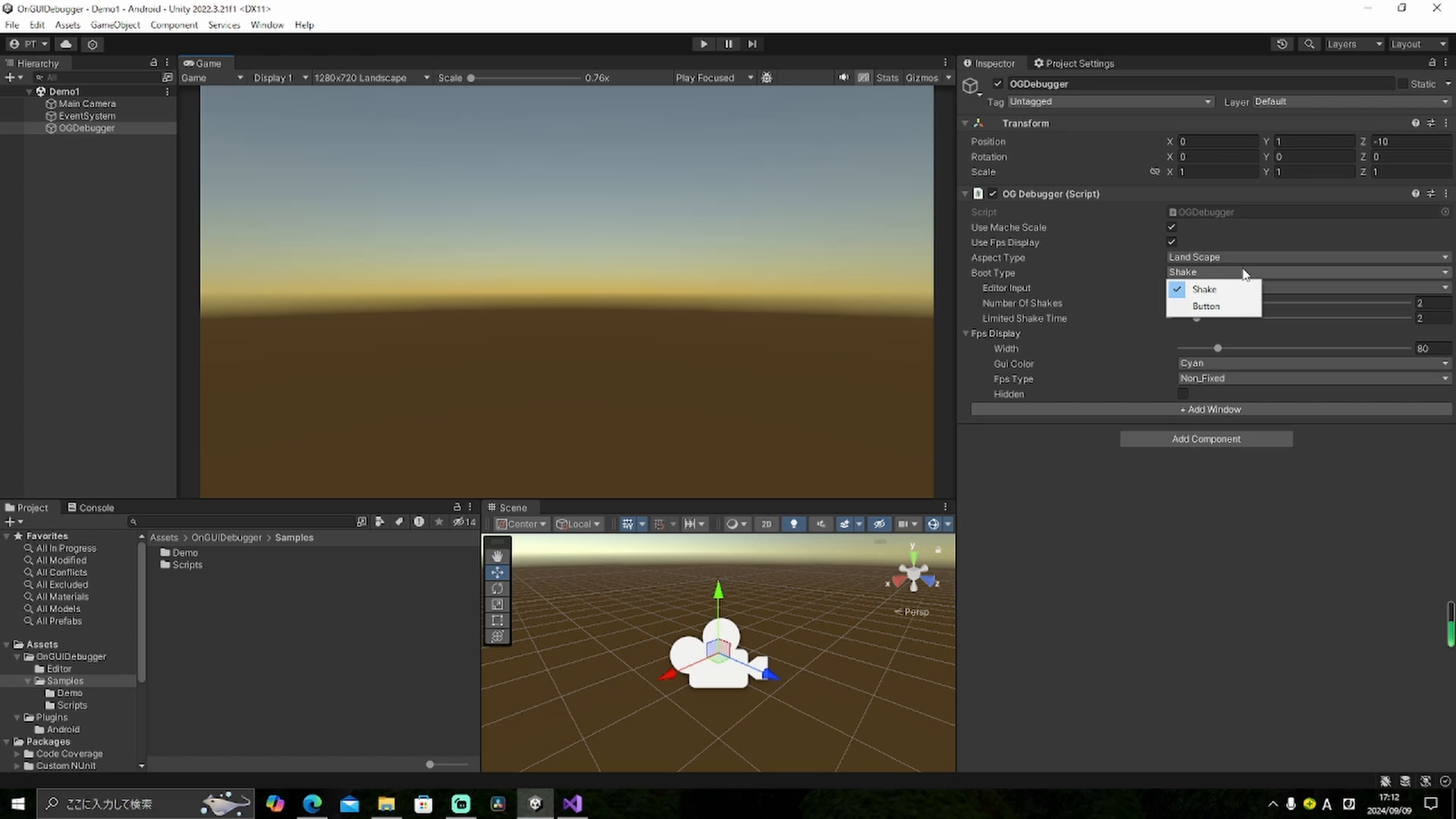Image resolution: width=1456 pixels, height=819 pixels.
Task: Toggle Hidden checkbox under Fps Display
Action: tap(1183, 394)
